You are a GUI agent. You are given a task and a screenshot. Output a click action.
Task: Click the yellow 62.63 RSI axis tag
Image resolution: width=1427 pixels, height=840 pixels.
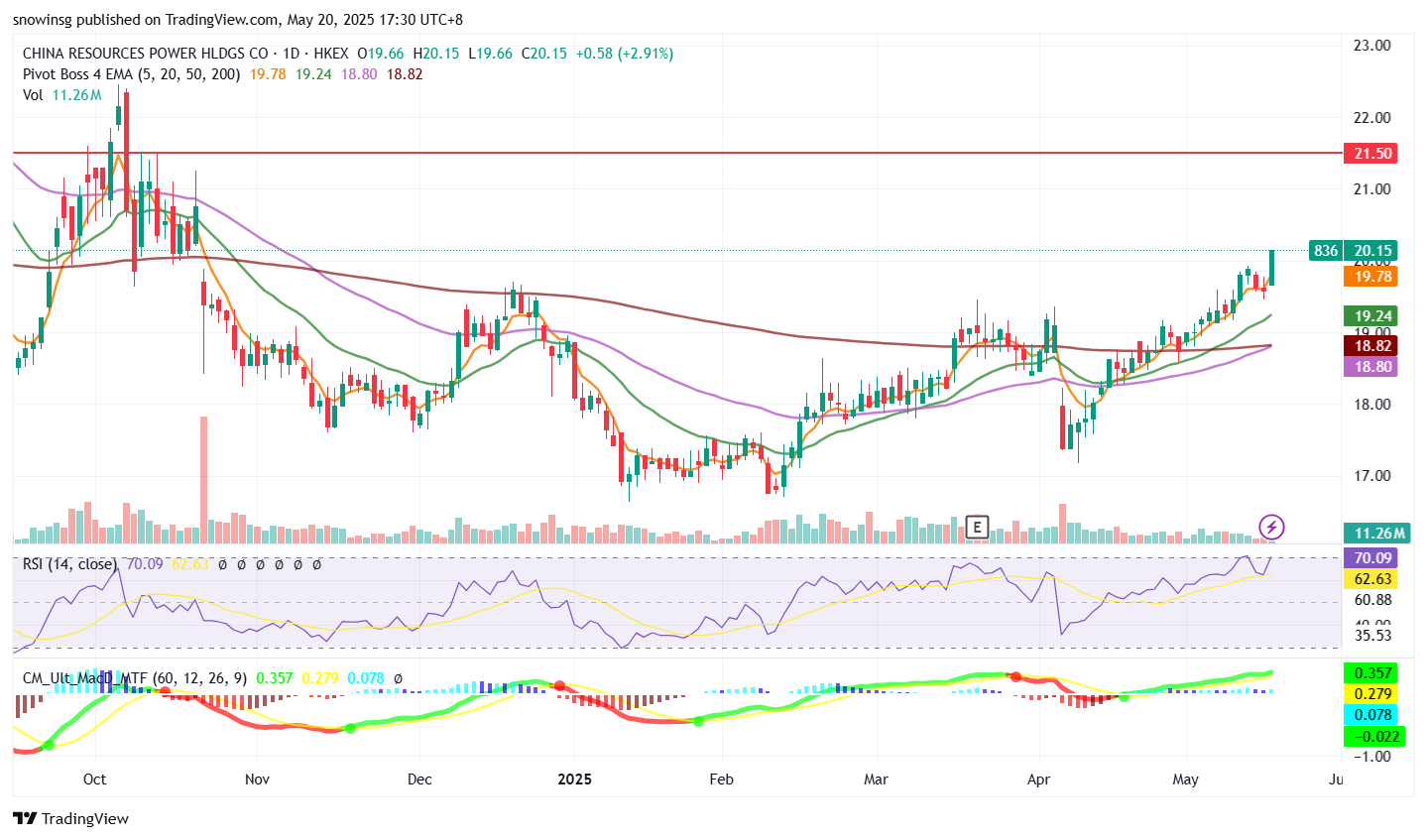coord(1369,579)
